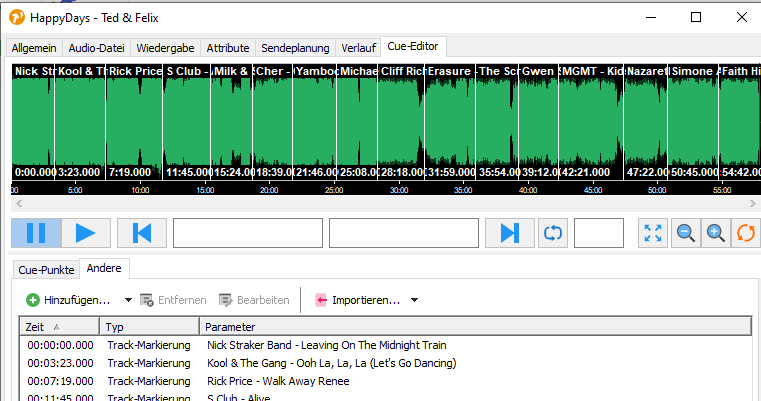Zoom in on the waveform

point(716,233)
